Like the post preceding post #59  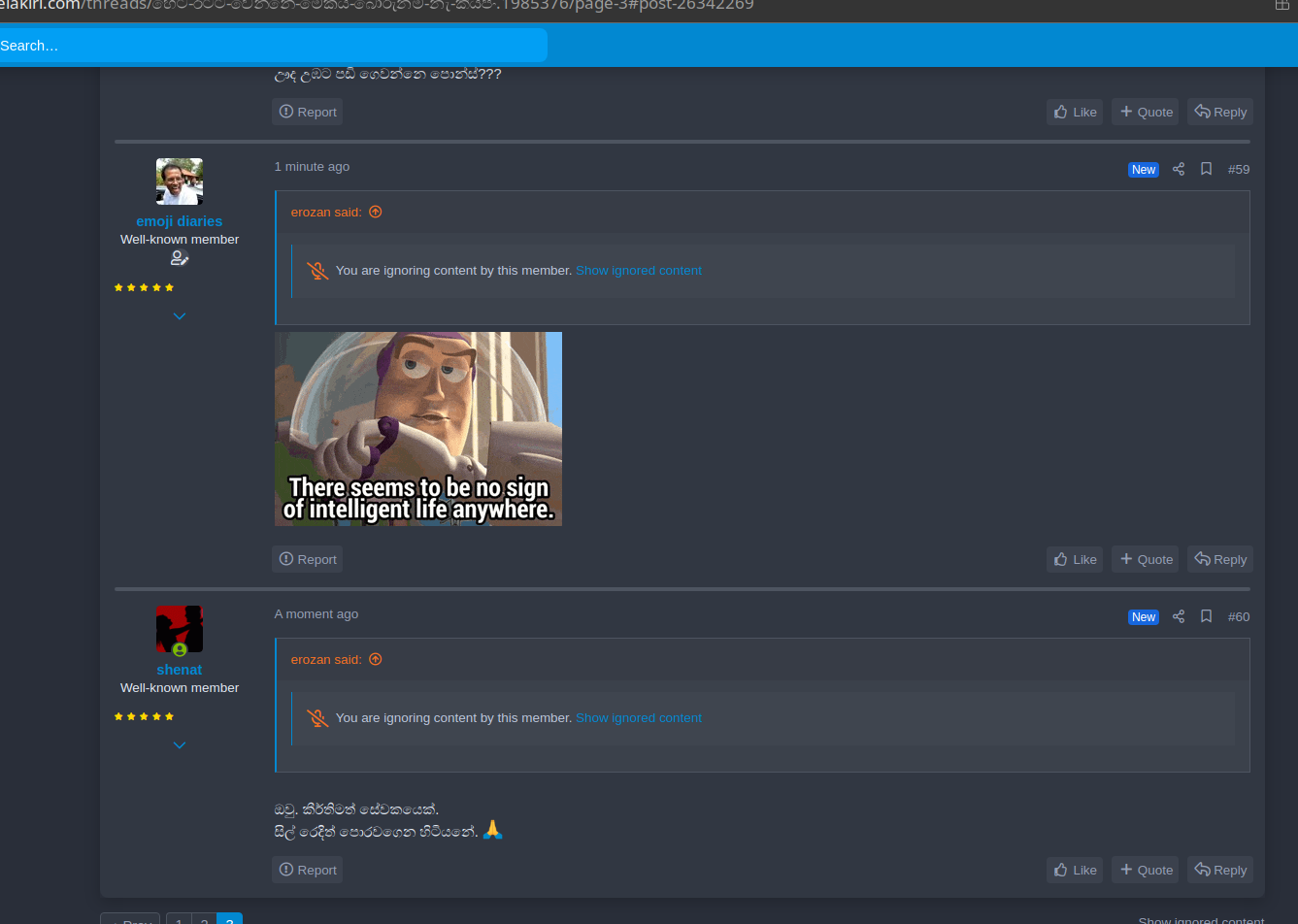[1075, 112]
